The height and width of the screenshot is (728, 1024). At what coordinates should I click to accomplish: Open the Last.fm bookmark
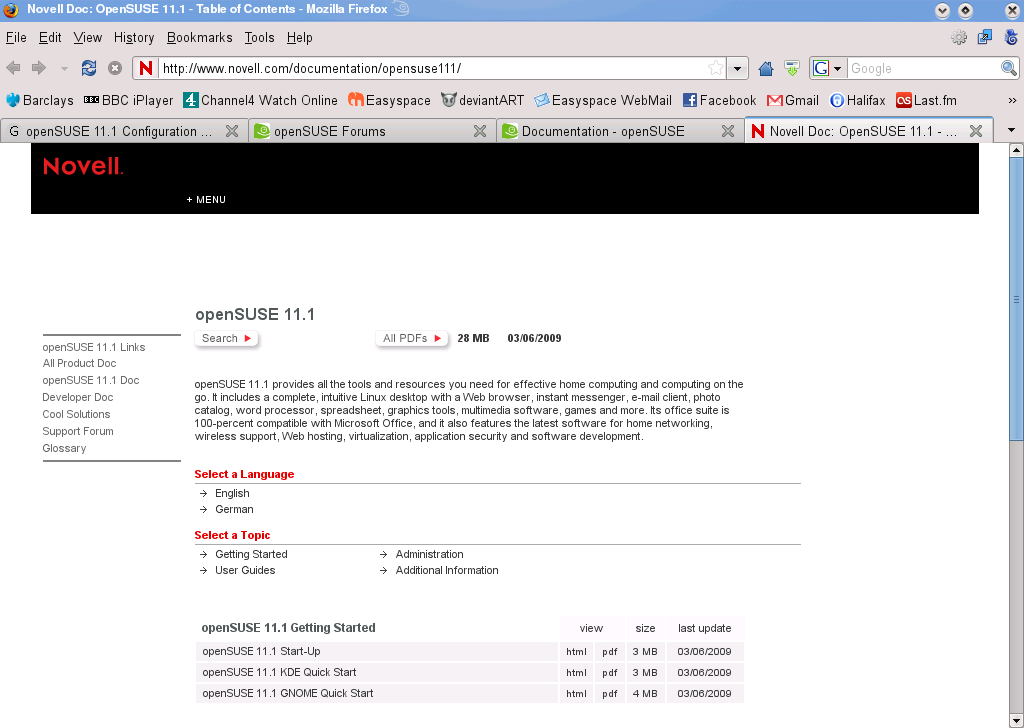coord(926,100)
